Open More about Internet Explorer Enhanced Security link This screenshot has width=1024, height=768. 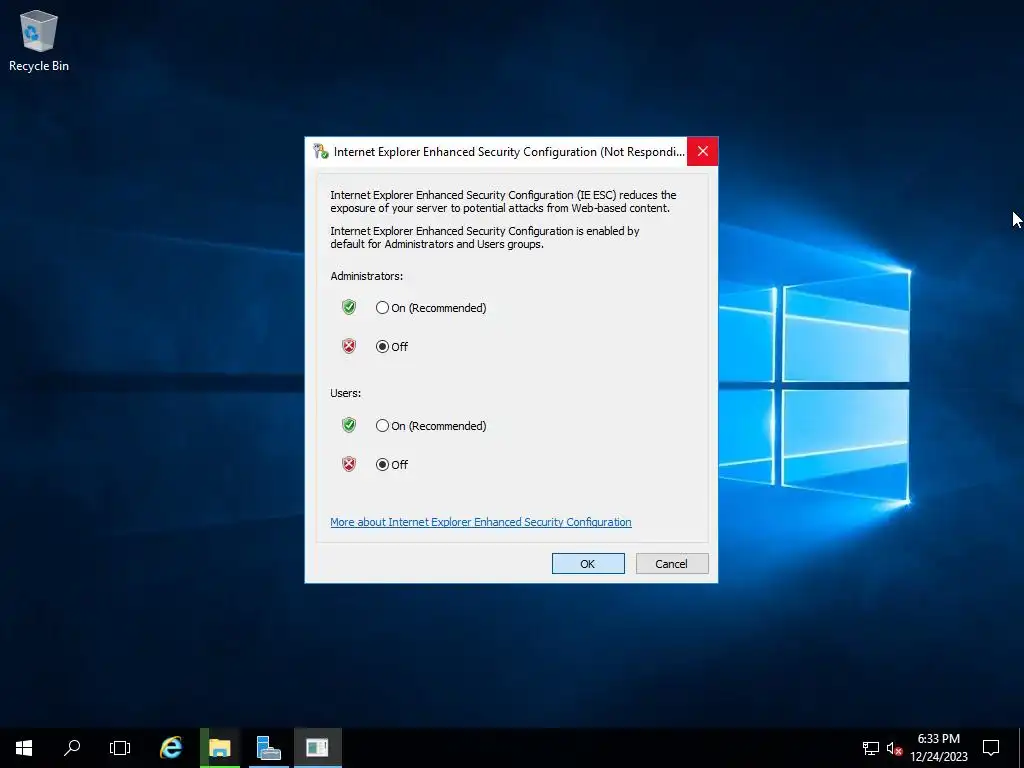point(481,522)
